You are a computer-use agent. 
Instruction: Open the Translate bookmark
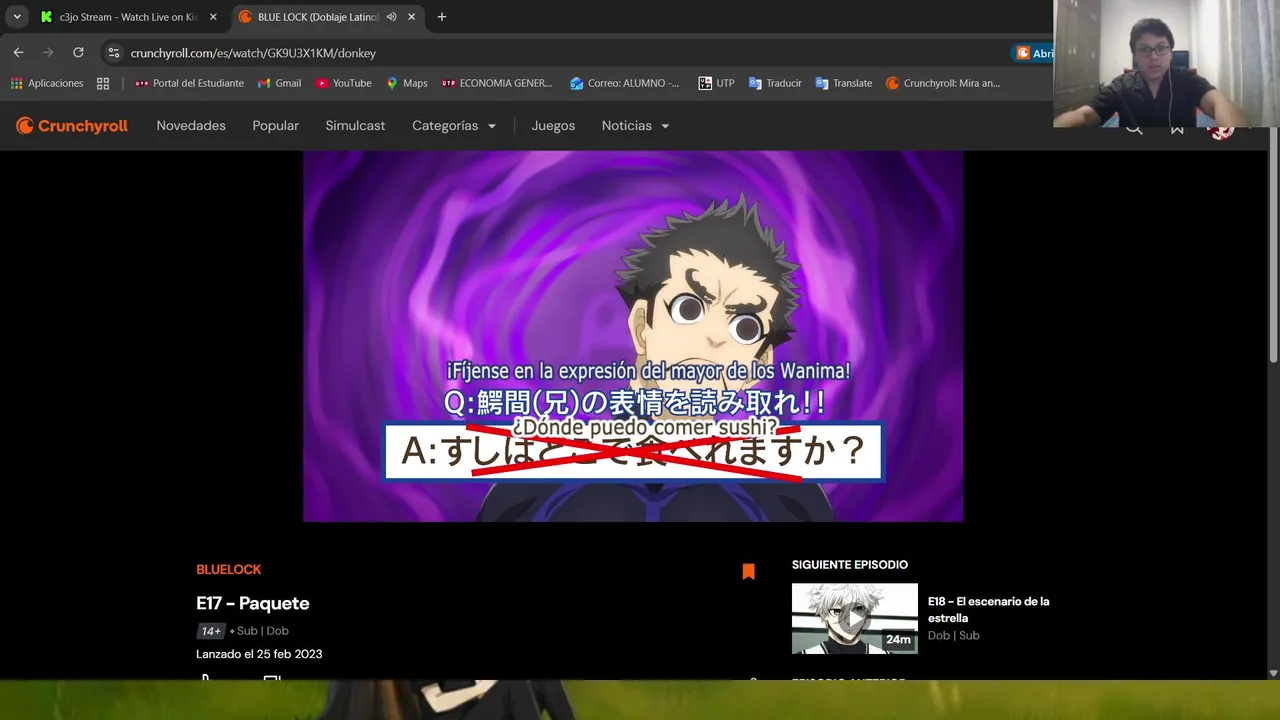[843, 83]
